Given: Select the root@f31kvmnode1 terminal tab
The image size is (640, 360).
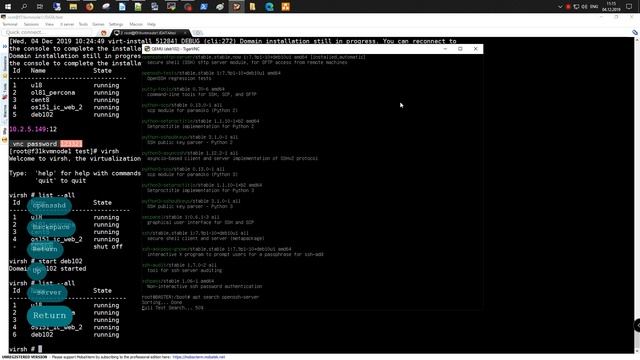Looking at the screenshot, I should (149, 33).
